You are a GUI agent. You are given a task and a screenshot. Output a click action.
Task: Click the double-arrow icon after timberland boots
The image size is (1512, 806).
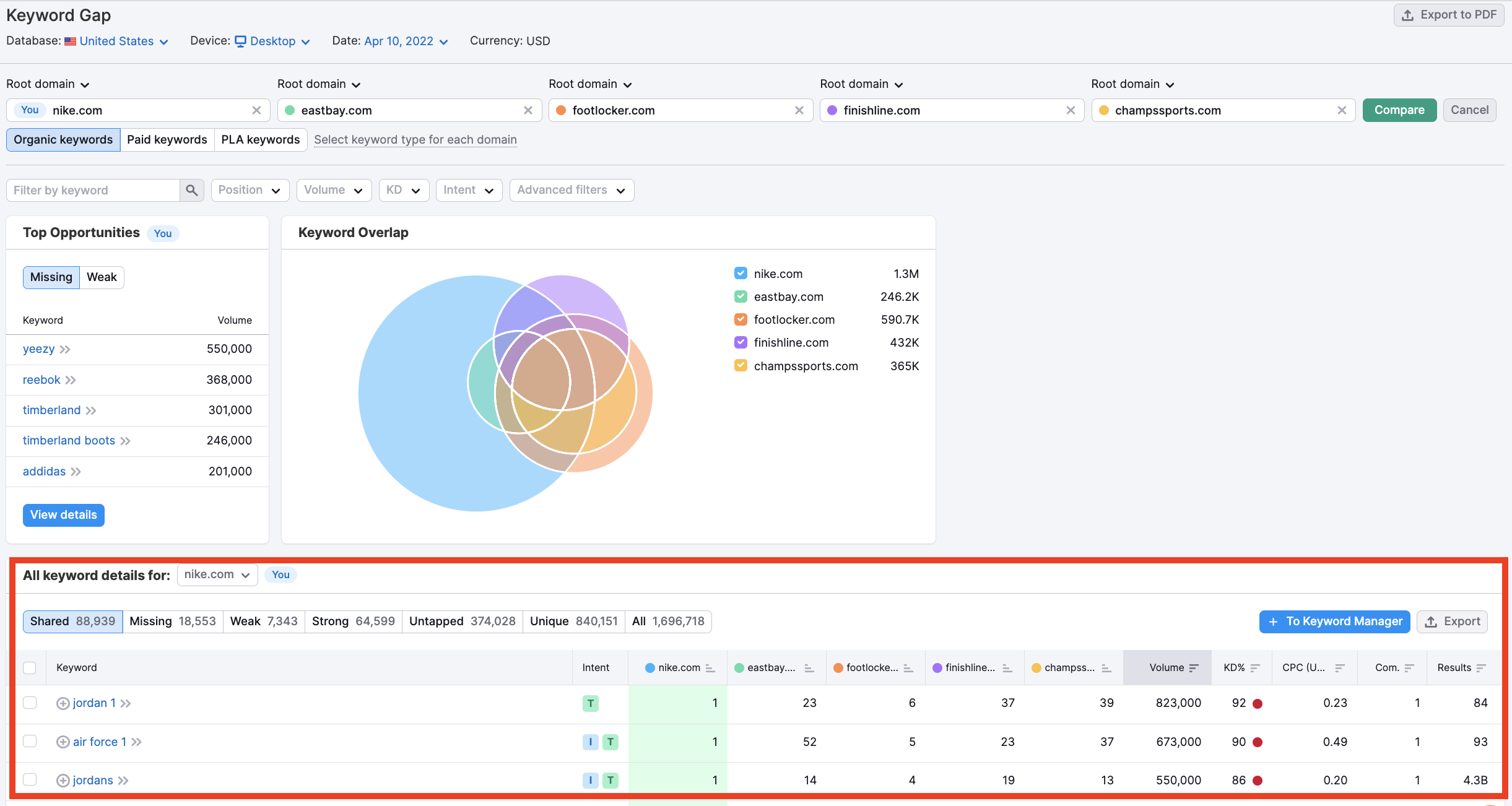(125, 441)
